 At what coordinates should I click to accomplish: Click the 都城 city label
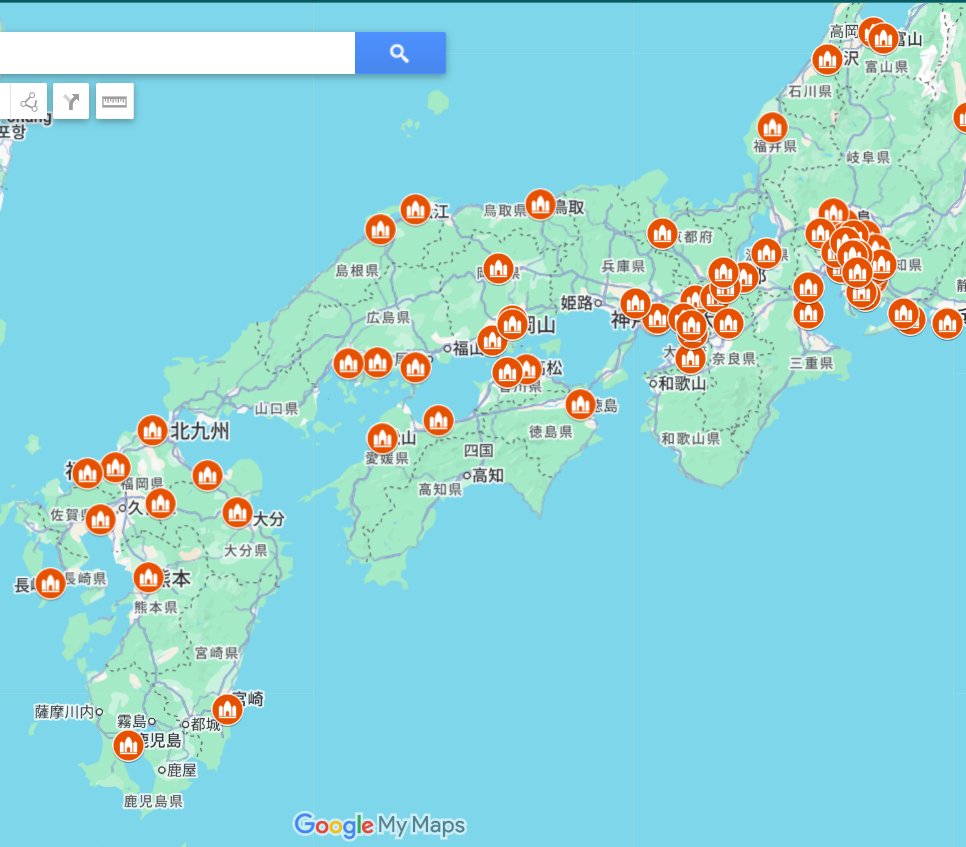pos(206,724)
